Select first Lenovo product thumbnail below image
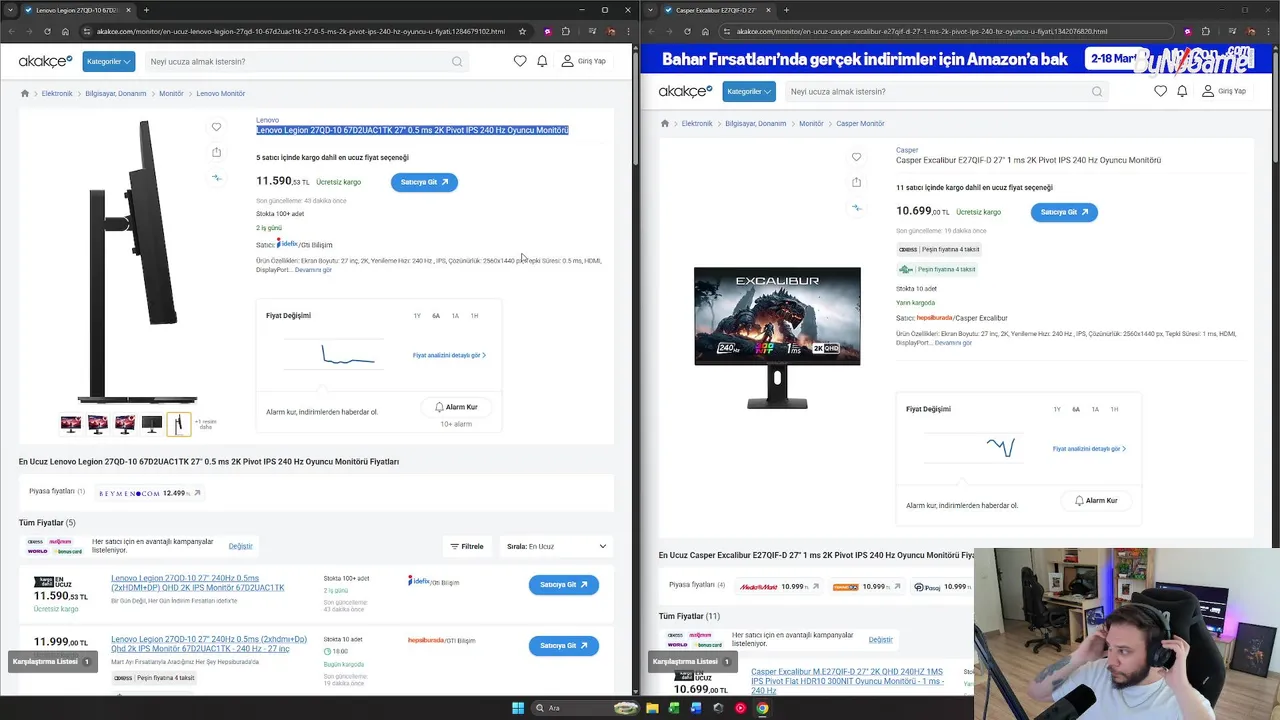This screenshot has width=1280, height=720. [71, 424]
